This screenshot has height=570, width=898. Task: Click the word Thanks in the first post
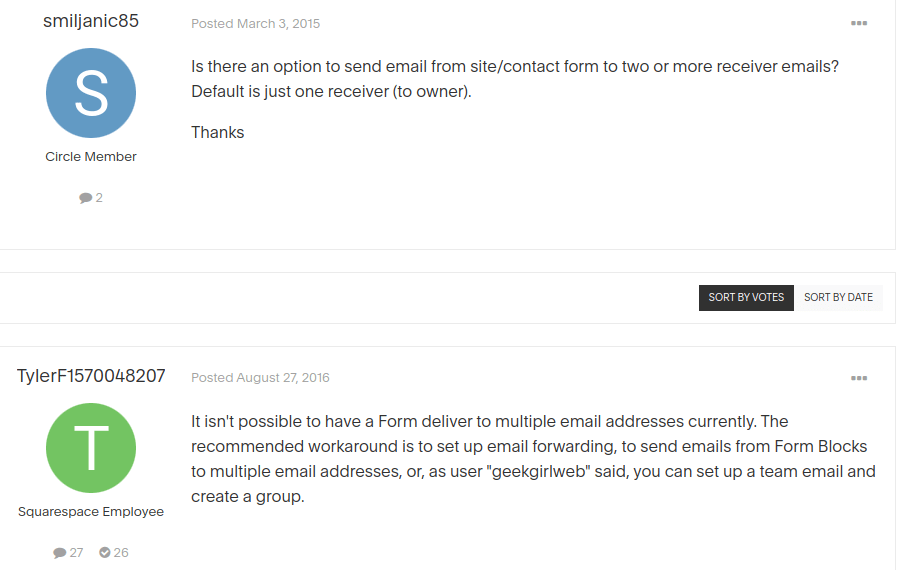(x=218, y=132)
